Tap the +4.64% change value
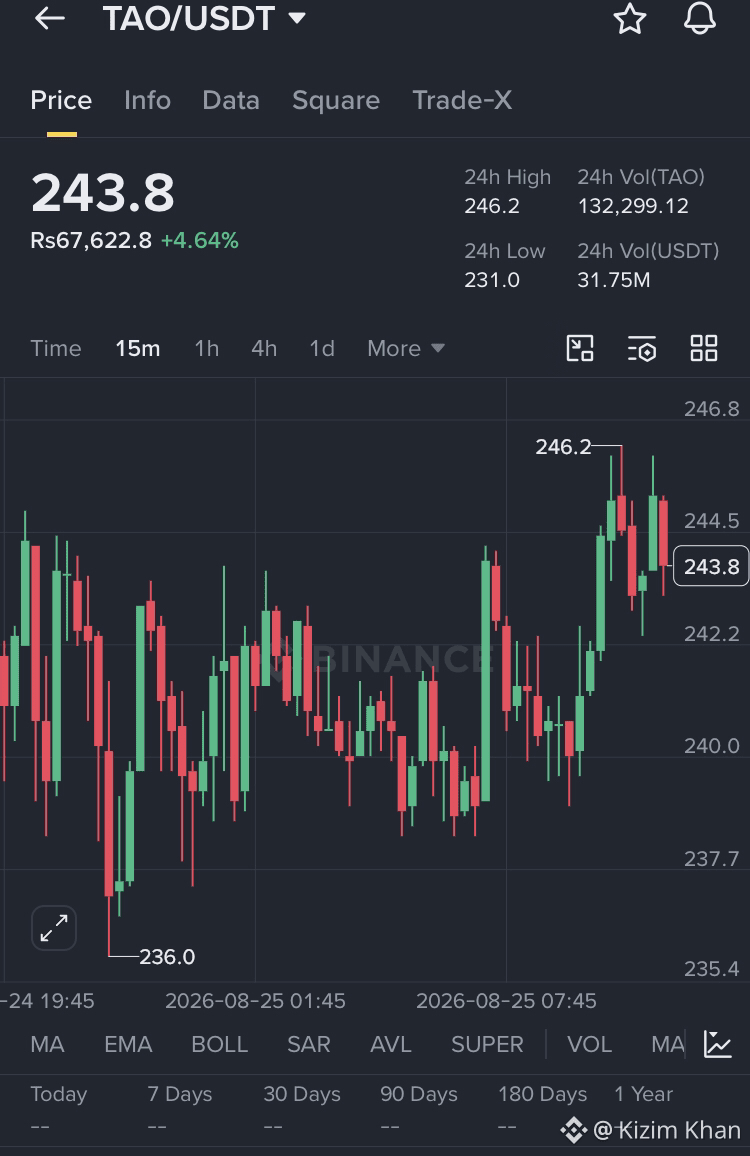Screen dimensions: 750x1156 [x=200, y=240]
